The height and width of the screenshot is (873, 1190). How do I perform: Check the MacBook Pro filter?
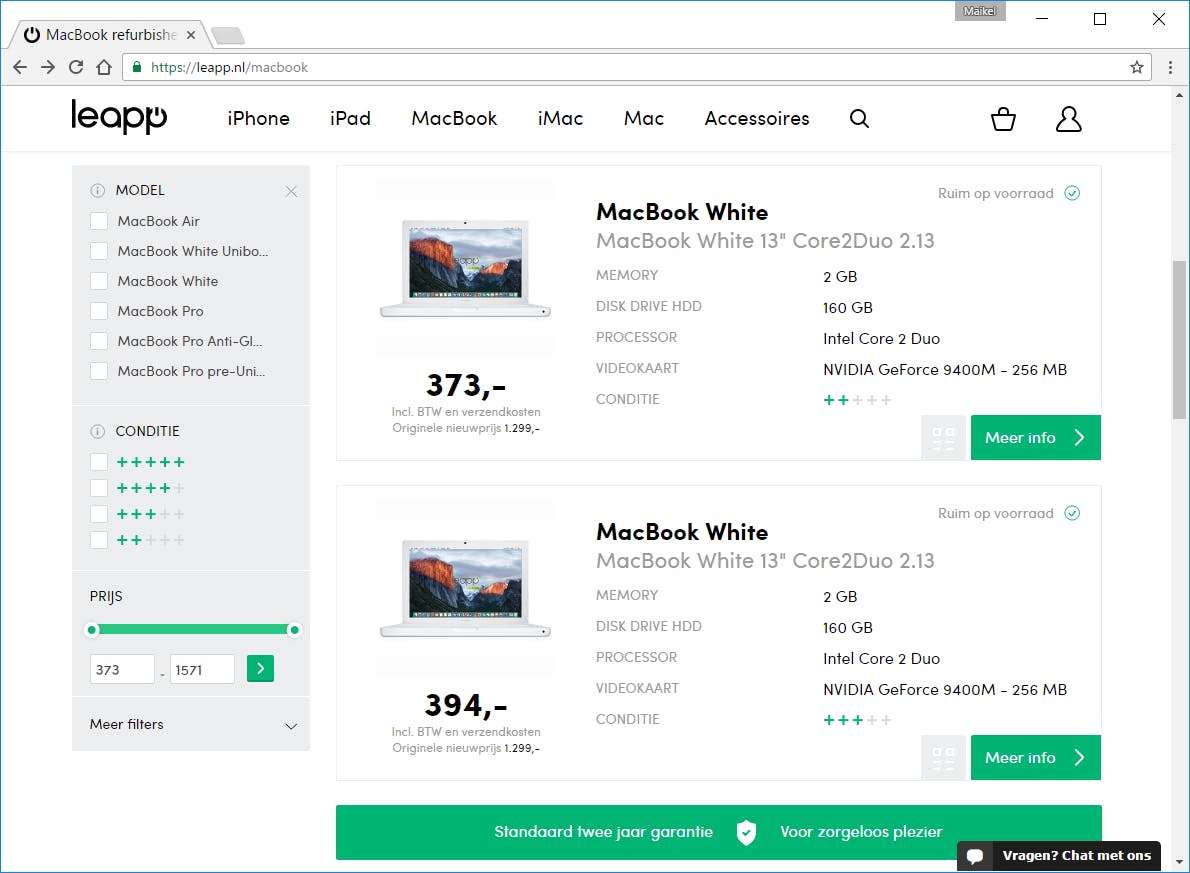tap(99, 311)
